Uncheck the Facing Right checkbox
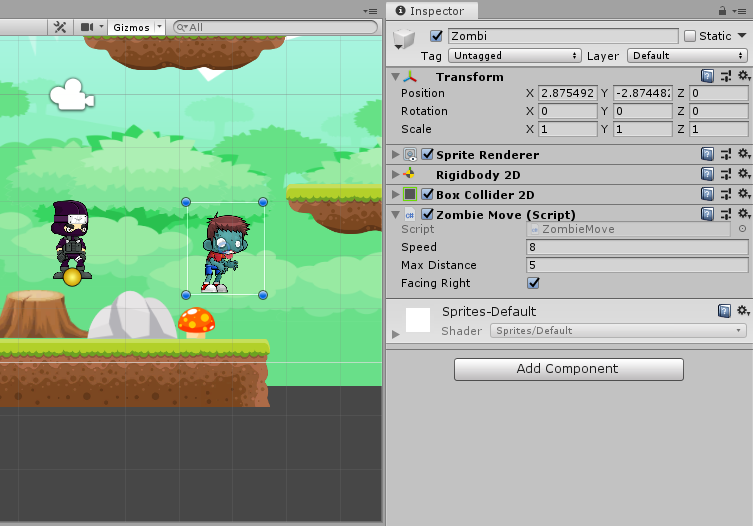 [x=533, y=283]
